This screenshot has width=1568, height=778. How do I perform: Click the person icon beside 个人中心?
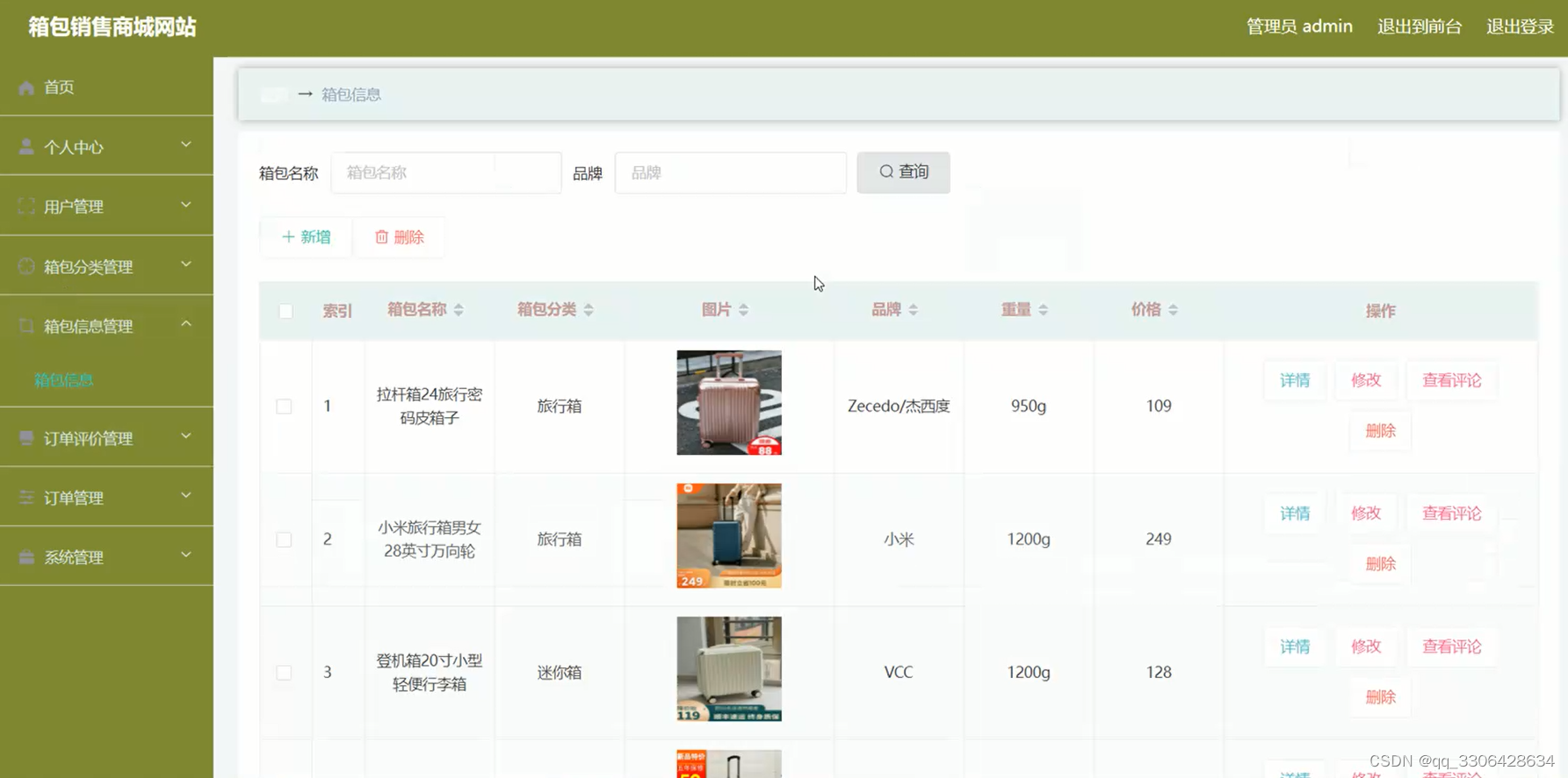(x=26, y=147)
